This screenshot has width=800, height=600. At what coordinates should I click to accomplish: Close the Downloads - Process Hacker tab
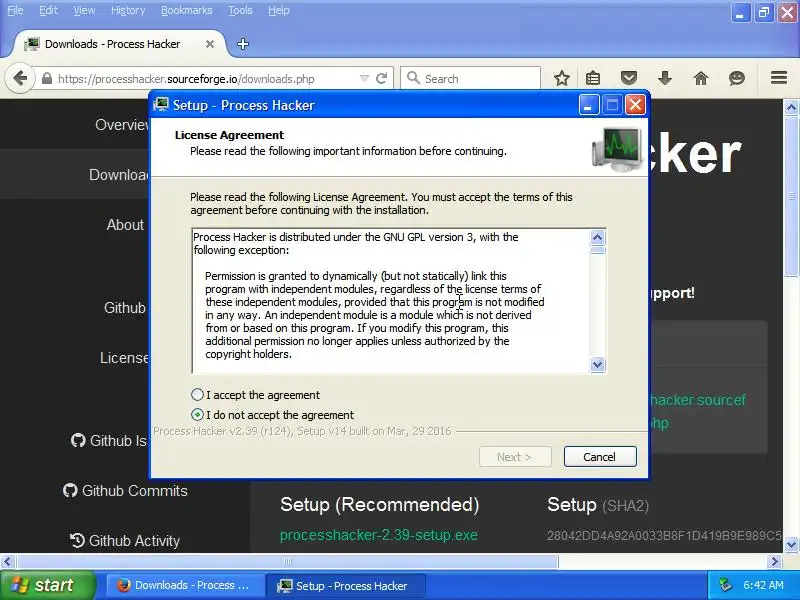(x=210, y=44)
